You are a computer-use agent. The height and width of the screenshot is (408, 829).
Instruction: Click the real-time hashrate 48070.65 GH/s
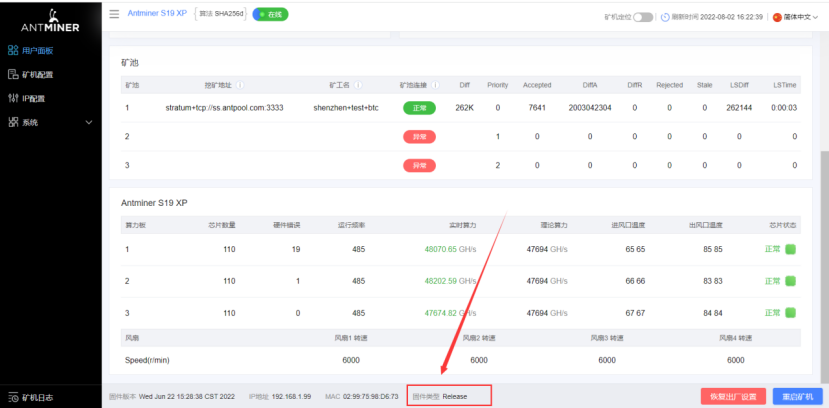450,249
